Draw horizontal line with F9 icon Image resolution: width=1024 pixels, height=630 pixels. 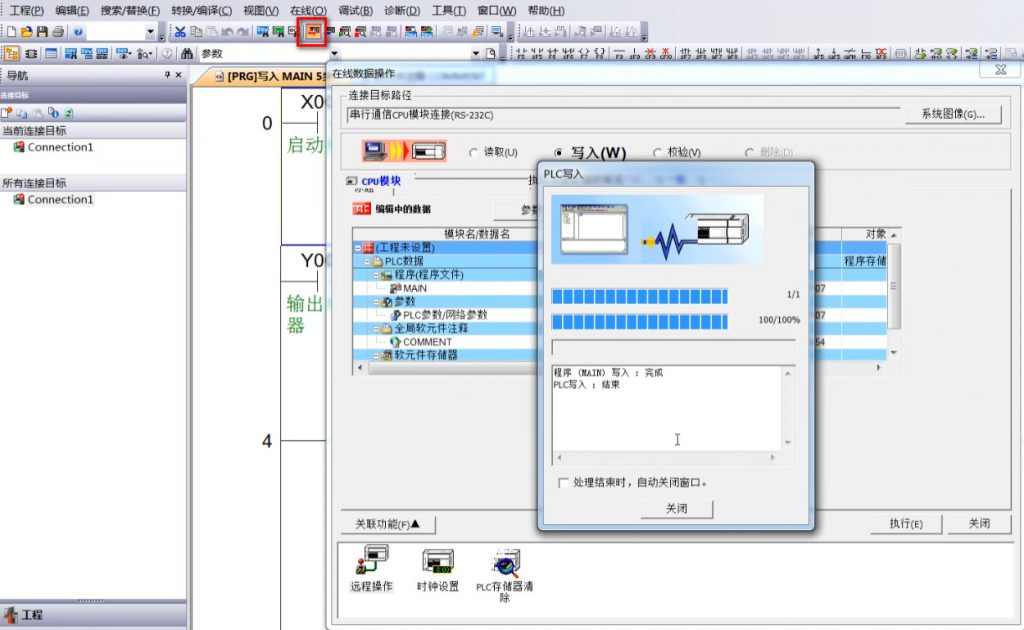coord(618,54)
